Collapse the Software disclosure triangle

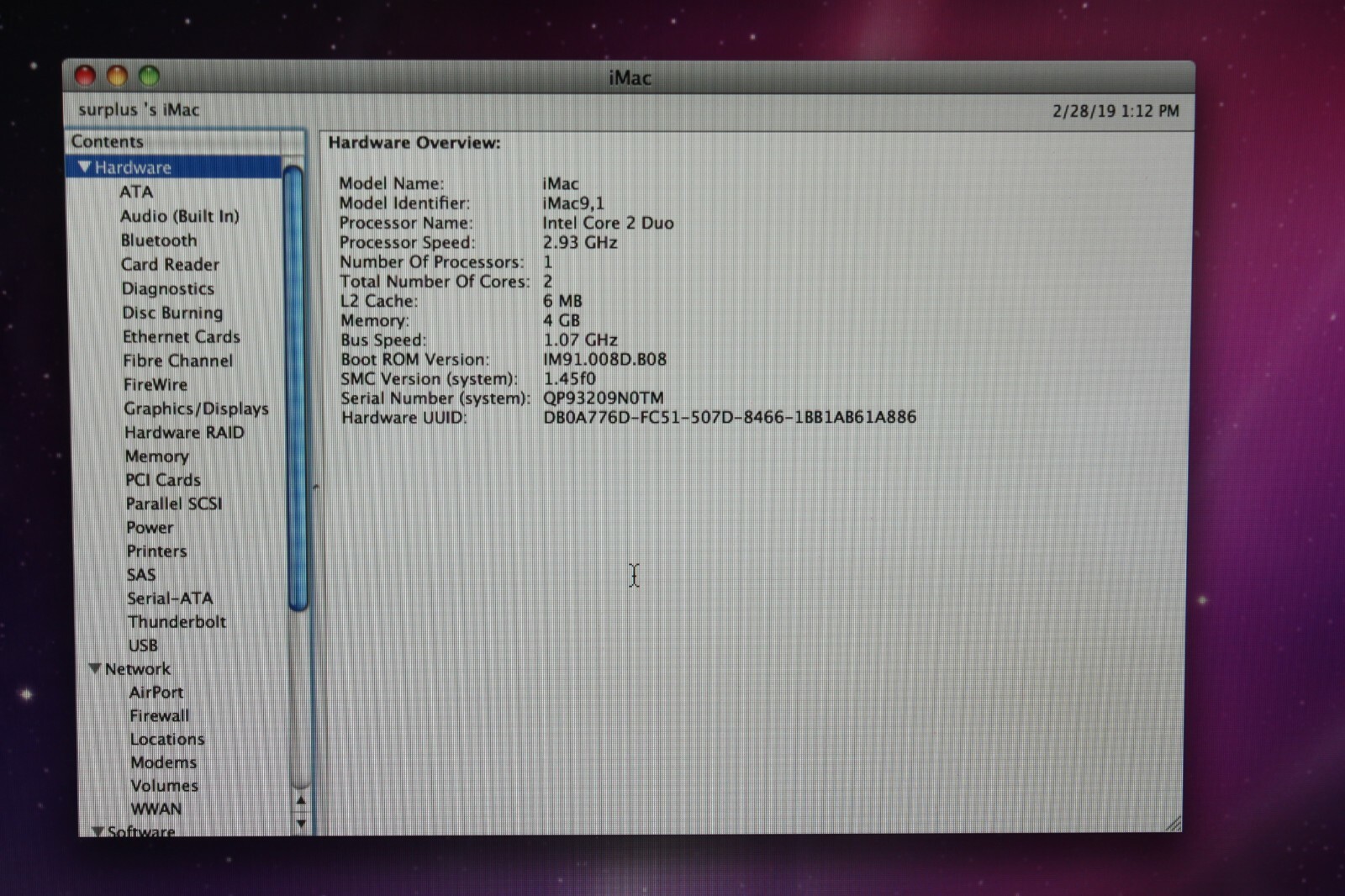click(98, 831)
